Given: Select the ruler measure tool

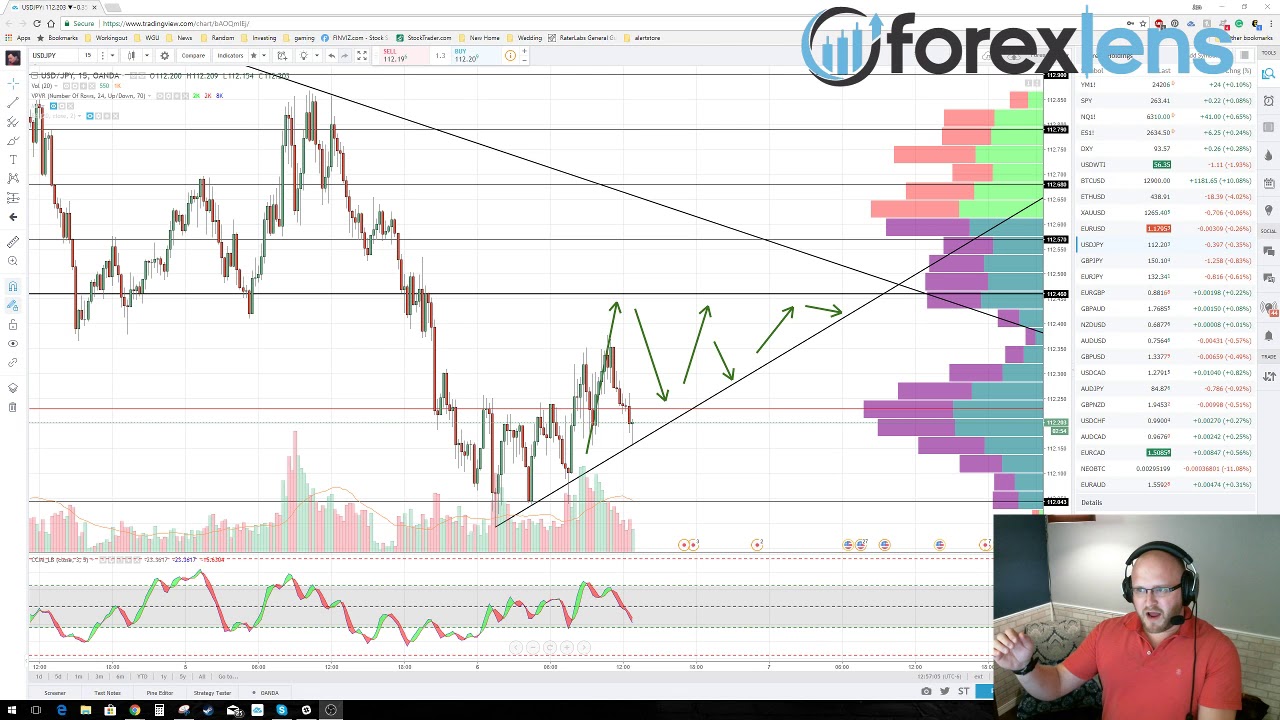Looking at the screenshot, I should click(13, 241).
